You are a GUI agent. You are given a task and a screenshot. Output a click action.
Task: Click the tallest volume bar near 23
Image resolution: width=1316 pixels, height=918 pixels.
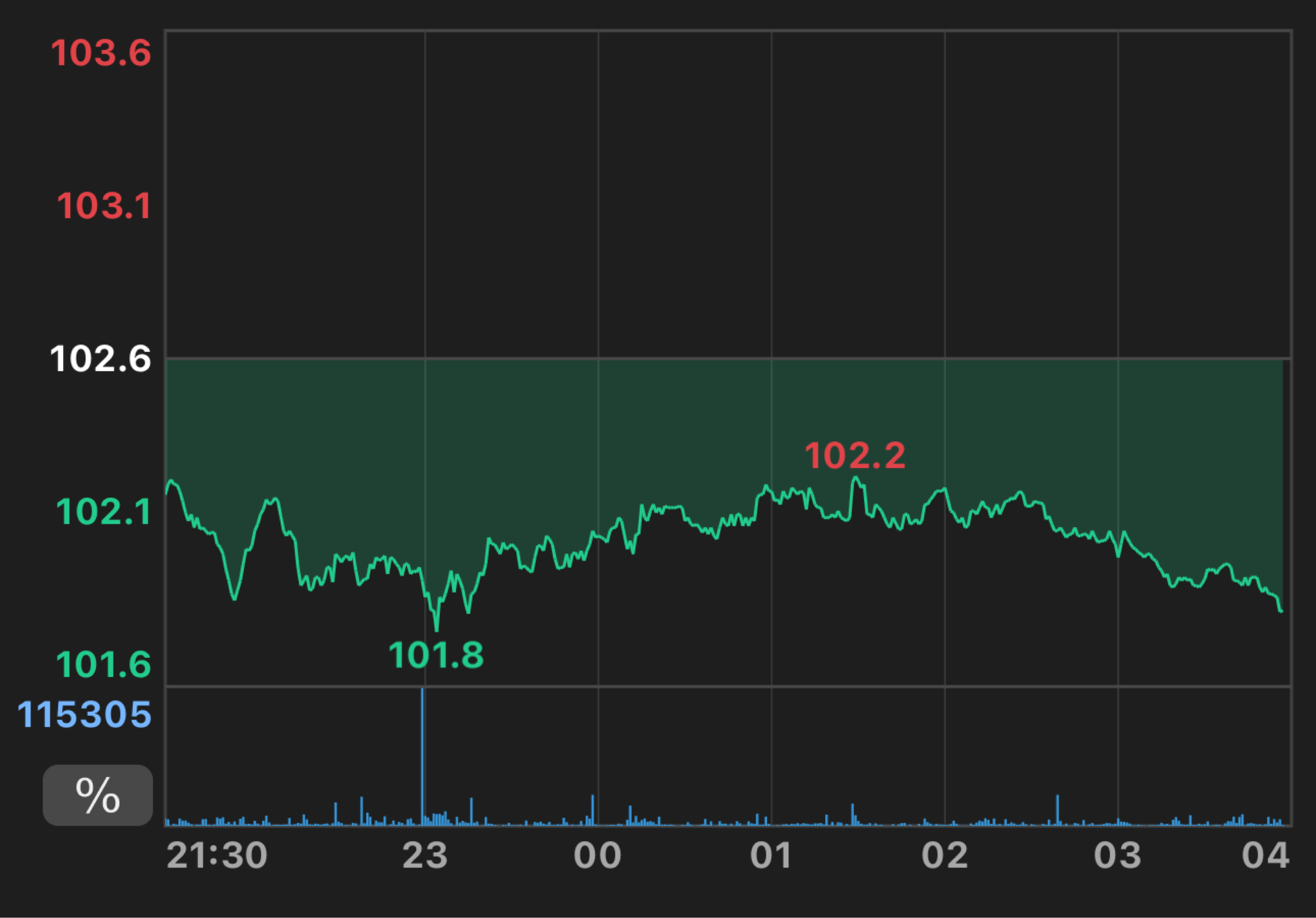click(422, 756)
